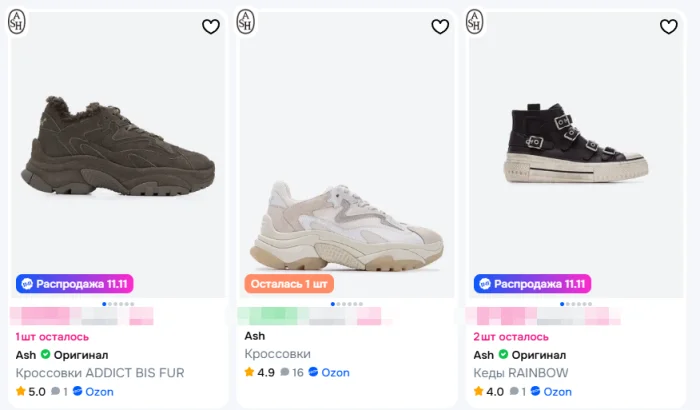Click Ash brand logo on third card
The image size is (700, 410).
475,22
